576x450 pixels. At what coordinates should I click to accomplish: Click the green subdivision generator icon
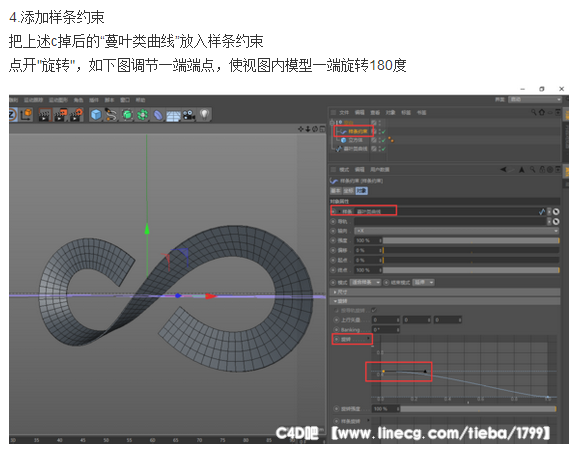point(127,115)
